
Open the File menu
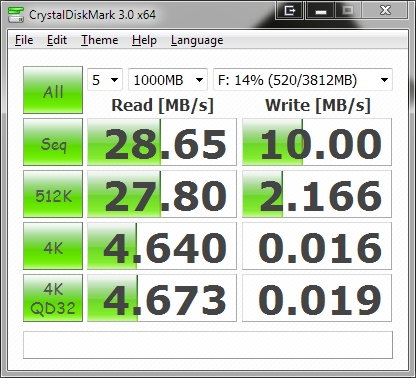[24, 40]
